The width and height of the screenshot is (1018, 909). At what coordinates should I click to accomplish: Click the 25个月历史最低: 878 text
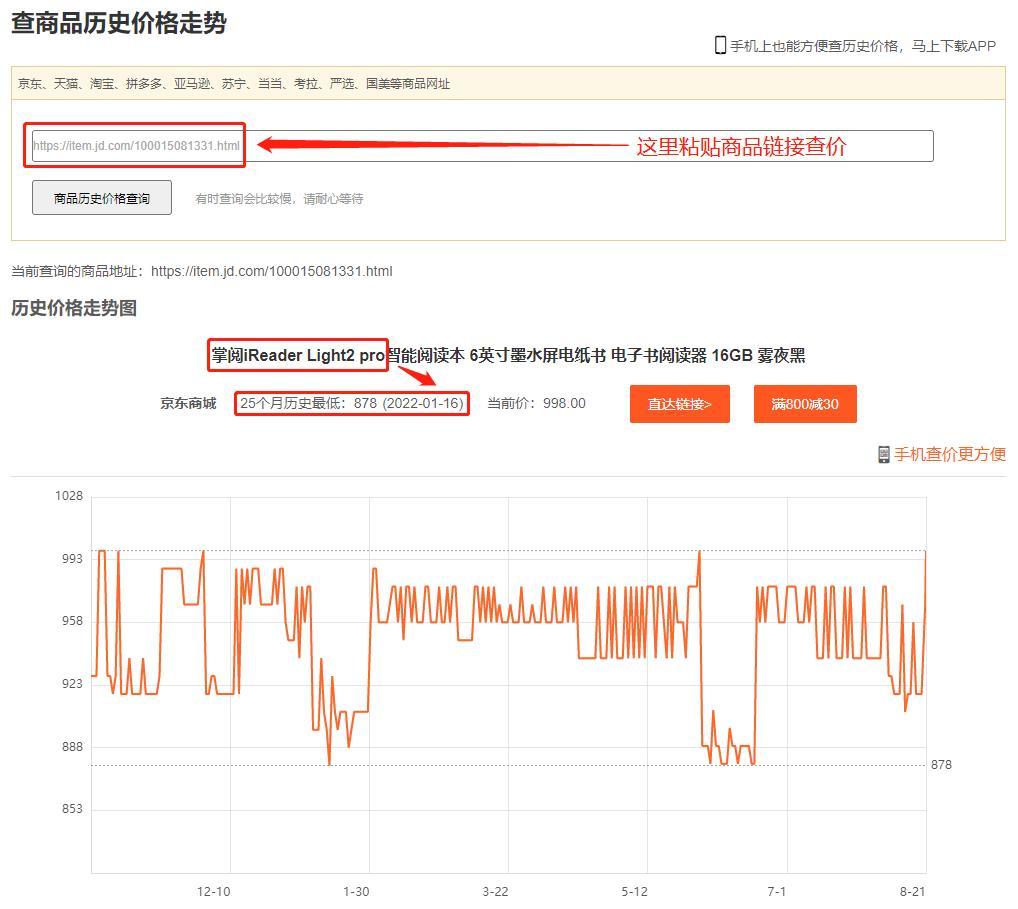click(352, 403)
